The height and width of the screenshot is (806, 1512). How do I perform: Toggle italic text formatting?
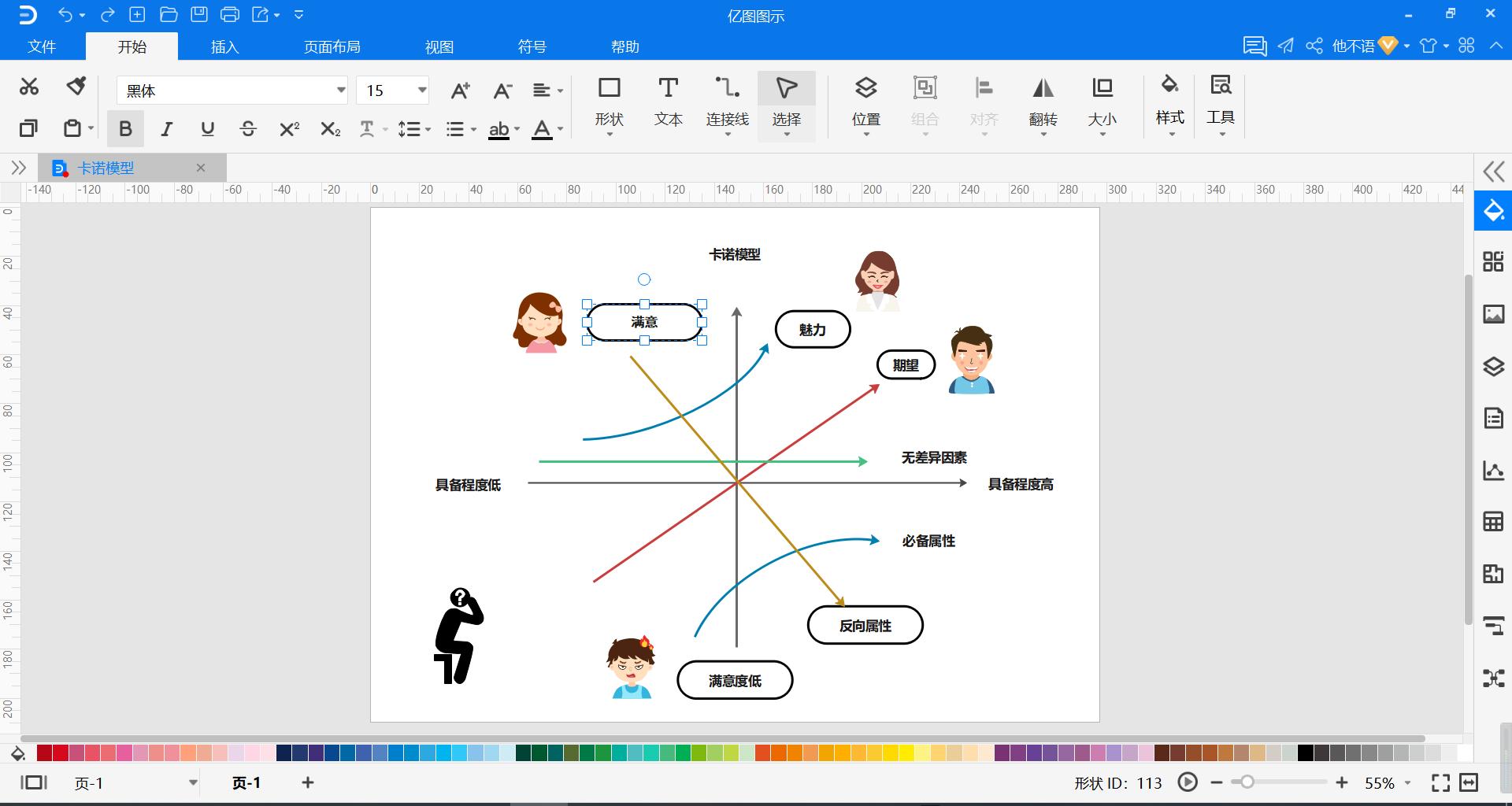click(166, 129)
